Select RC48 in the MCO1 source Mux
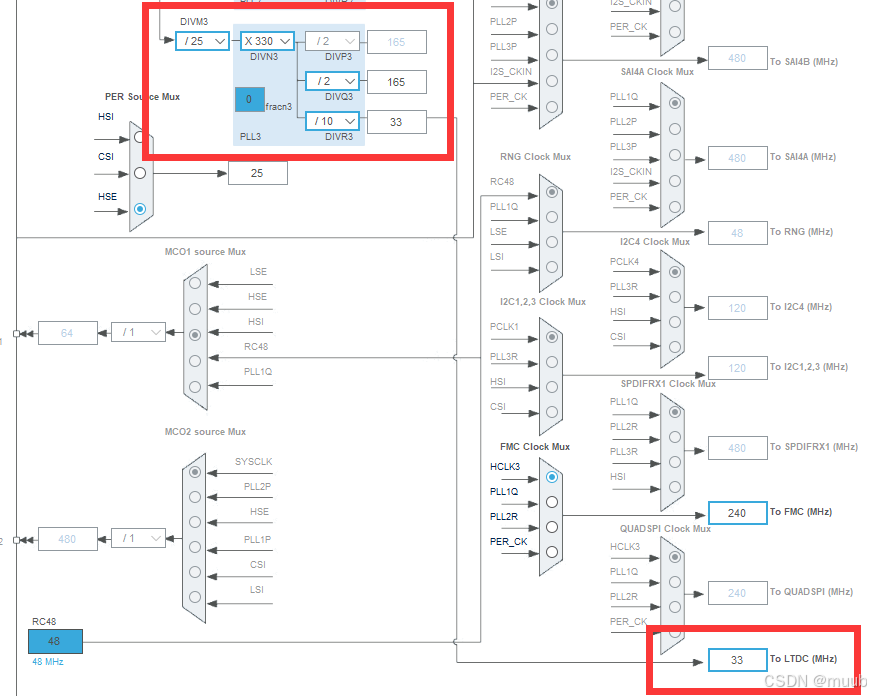Screen dimensions: 871x696 pos(194,358)
